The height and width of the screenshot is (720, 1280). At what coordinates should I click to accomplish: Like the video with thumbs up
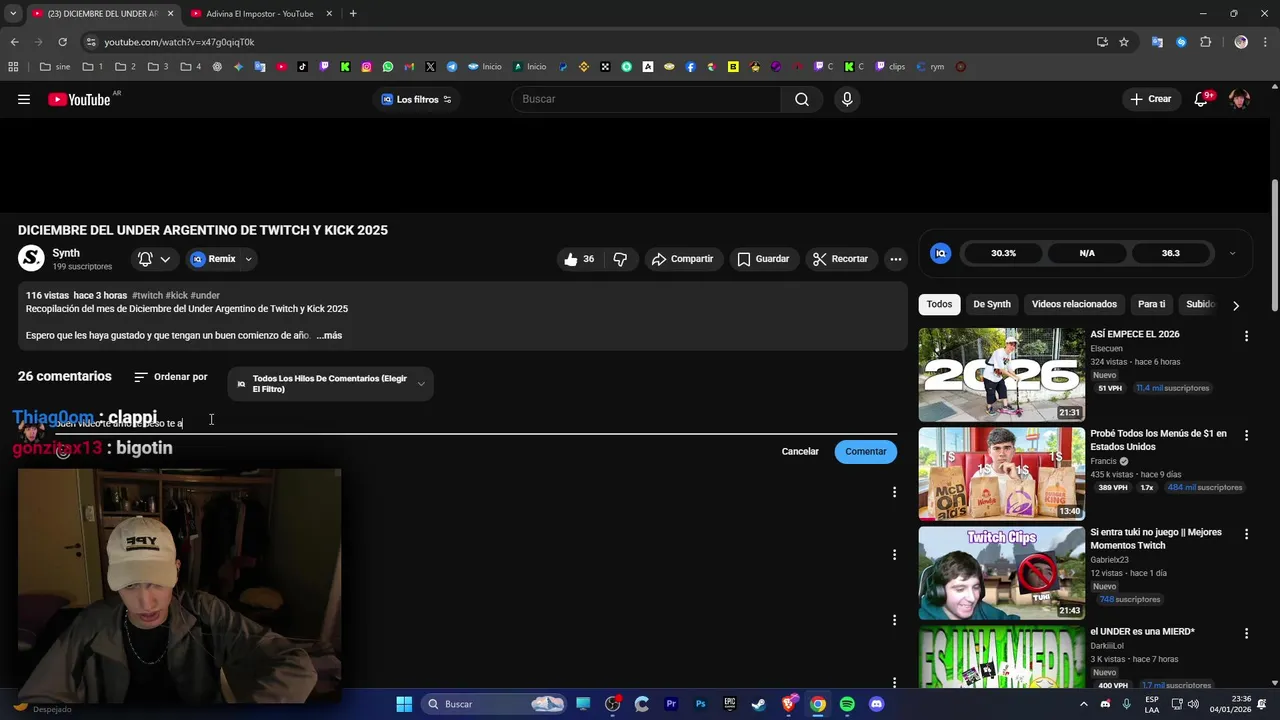click(579, 259)
